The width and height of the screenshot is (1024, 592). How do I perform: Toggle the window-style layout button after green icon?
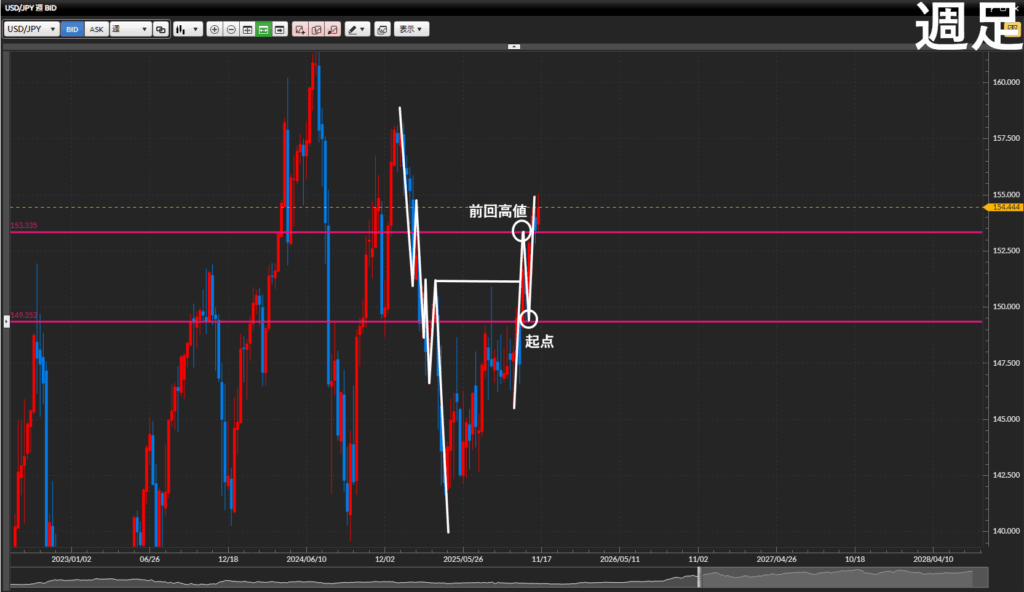tap(280, 30)
